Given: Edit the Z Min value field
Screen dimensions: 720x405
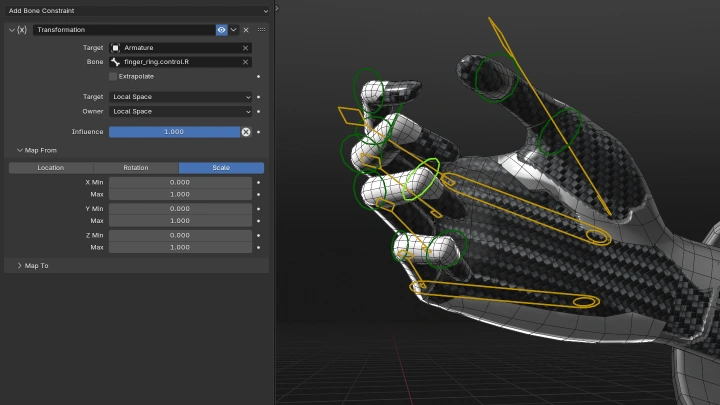Looking at the screenshot, I should [180, 235].
